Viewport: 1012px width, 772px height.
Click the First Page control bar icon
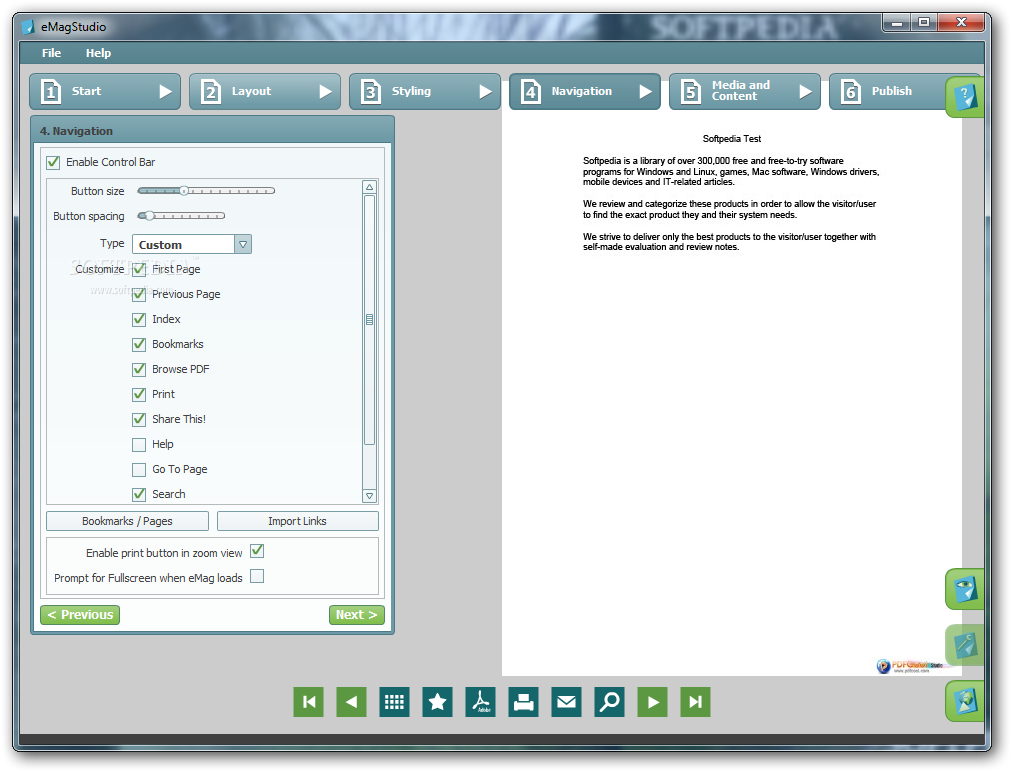[309, 702]
